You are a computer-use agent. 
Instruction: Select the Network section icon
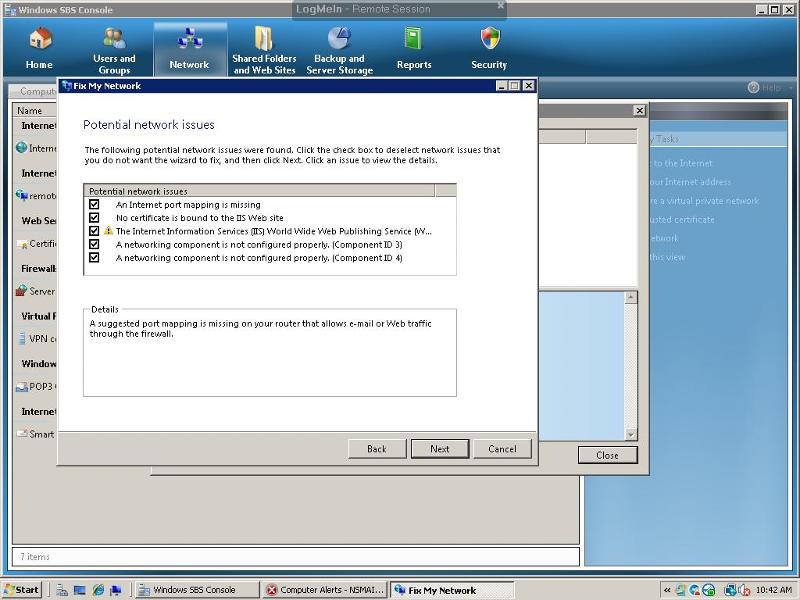pyautogui.click(x=189, y=38)
